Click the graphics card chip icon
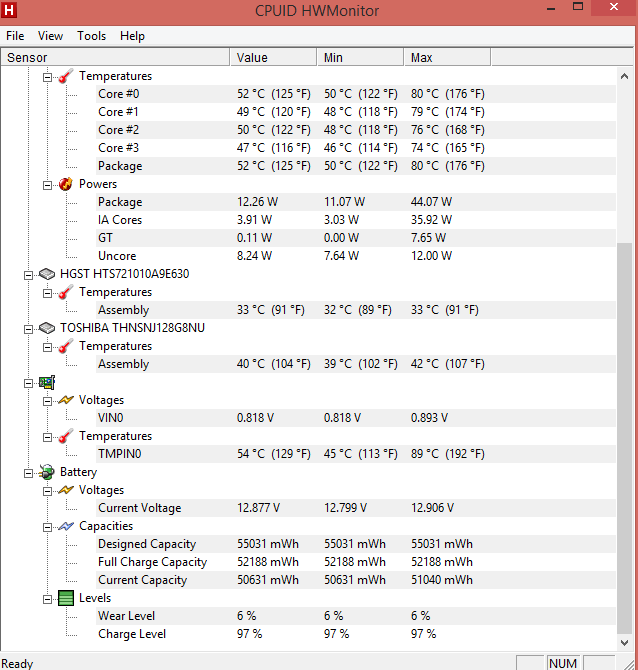638x670 pixels. (x=46, y=382)
